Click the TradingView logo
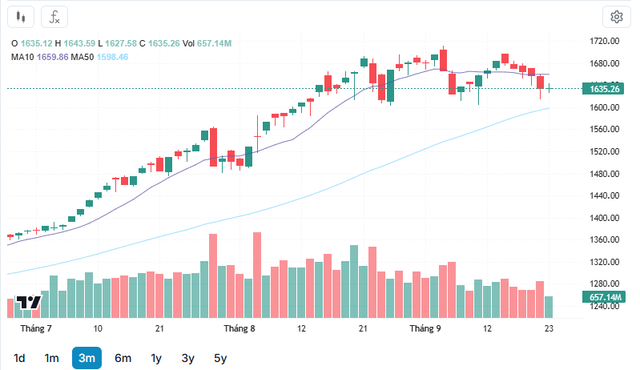Image resolution: width=640 pixels, height=370 pixels. (29, 302)
